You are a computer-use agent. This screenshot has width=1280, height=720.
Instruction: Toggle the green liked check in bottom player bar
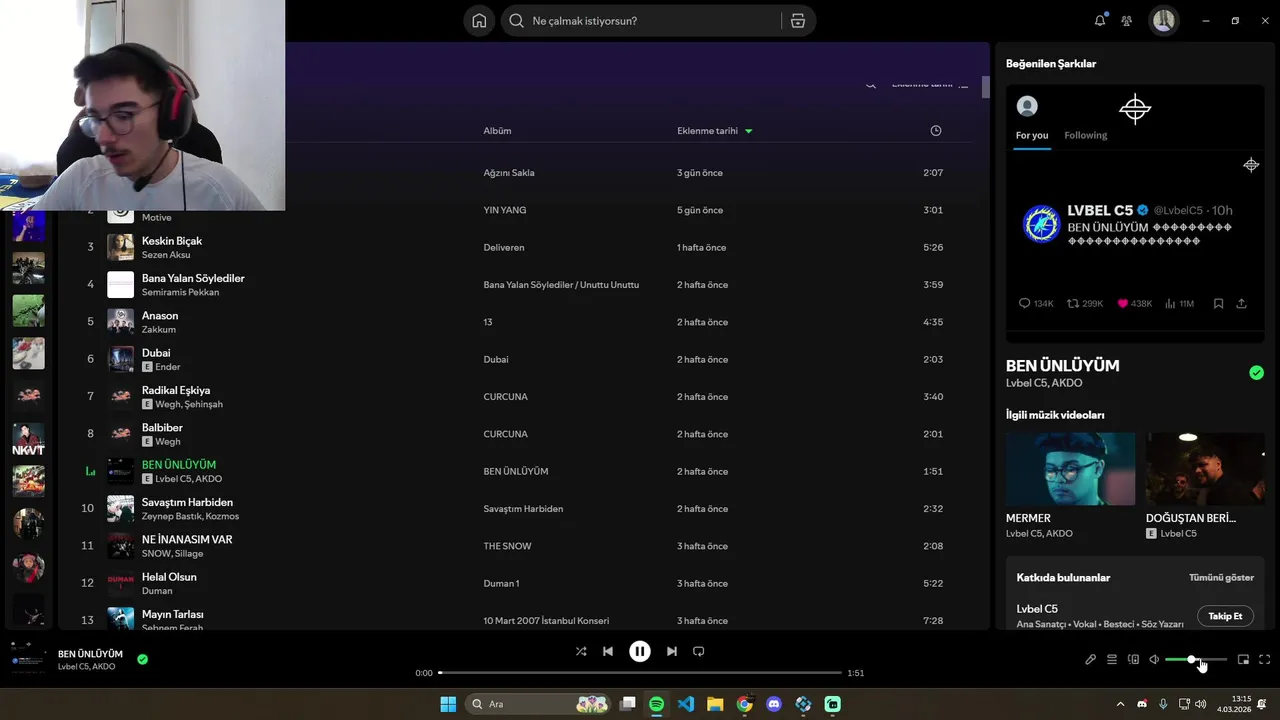(x=142, y=659)
